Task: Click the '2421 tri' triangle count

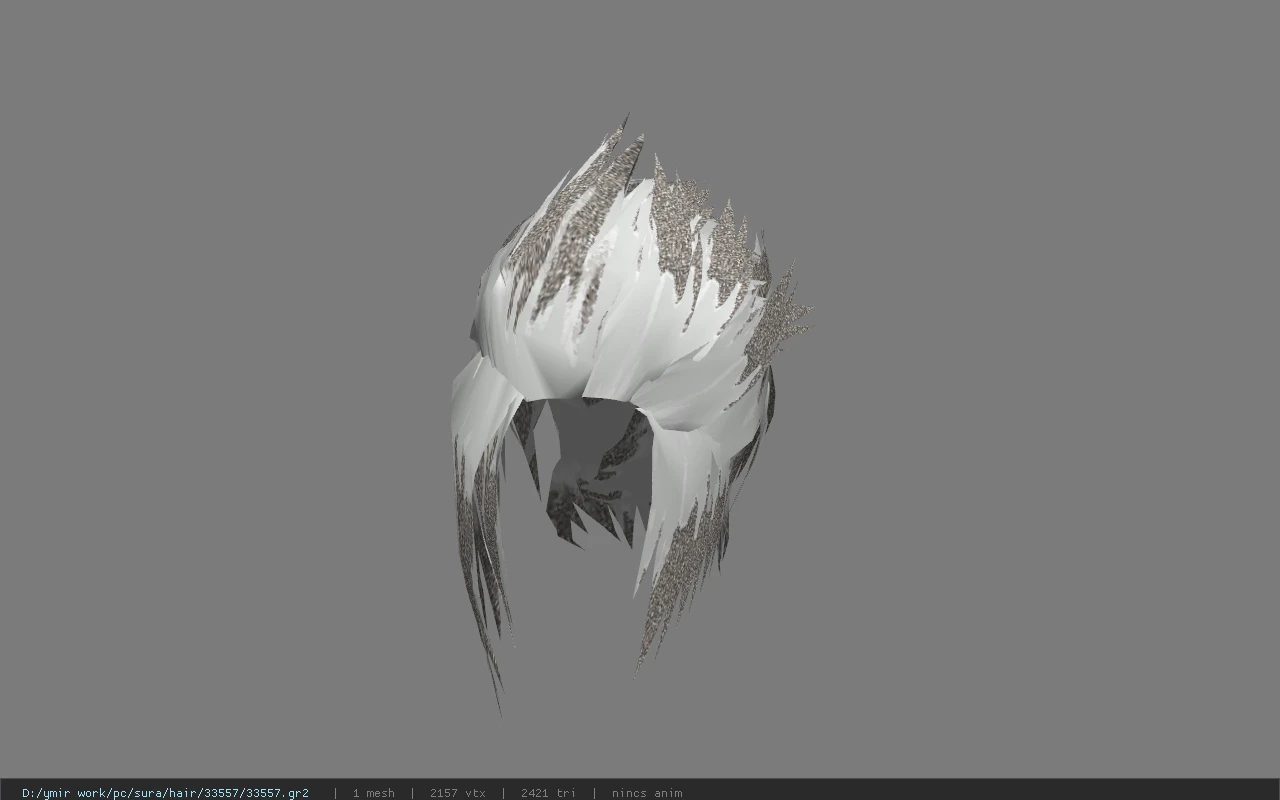Action: [548, 793]
